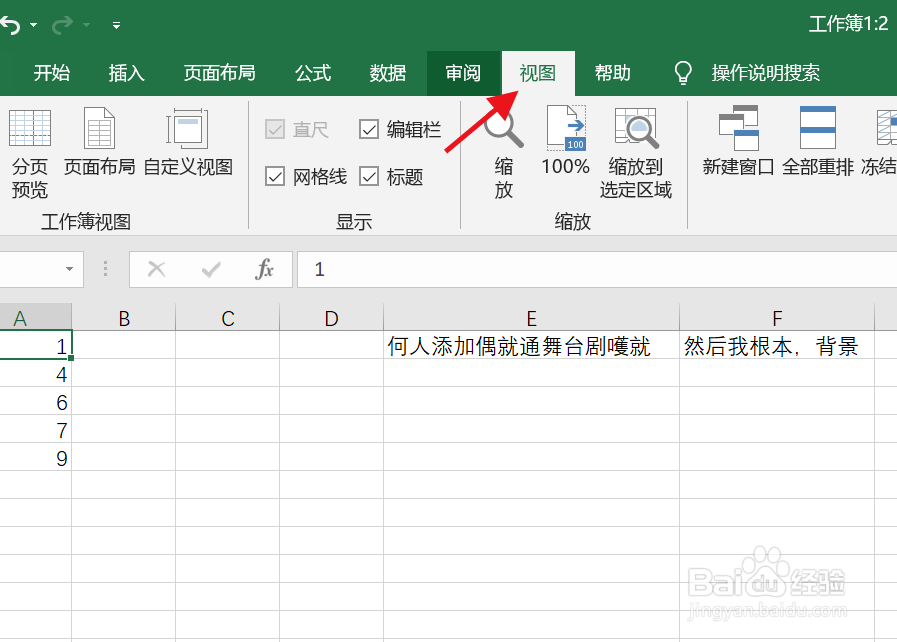Viewport: 897px width, 642px height.
Task: Select column E header
Action: tap(531, 318)
